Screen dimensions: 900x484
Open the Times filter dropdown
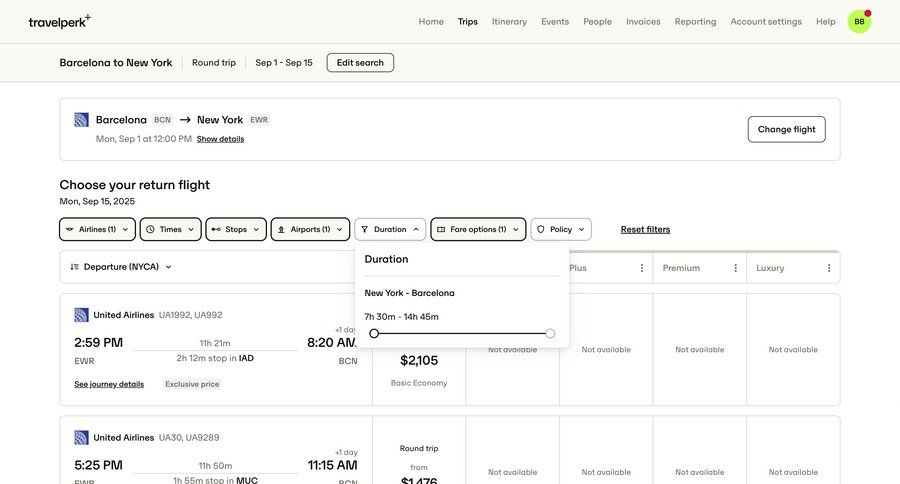(170, 229)
